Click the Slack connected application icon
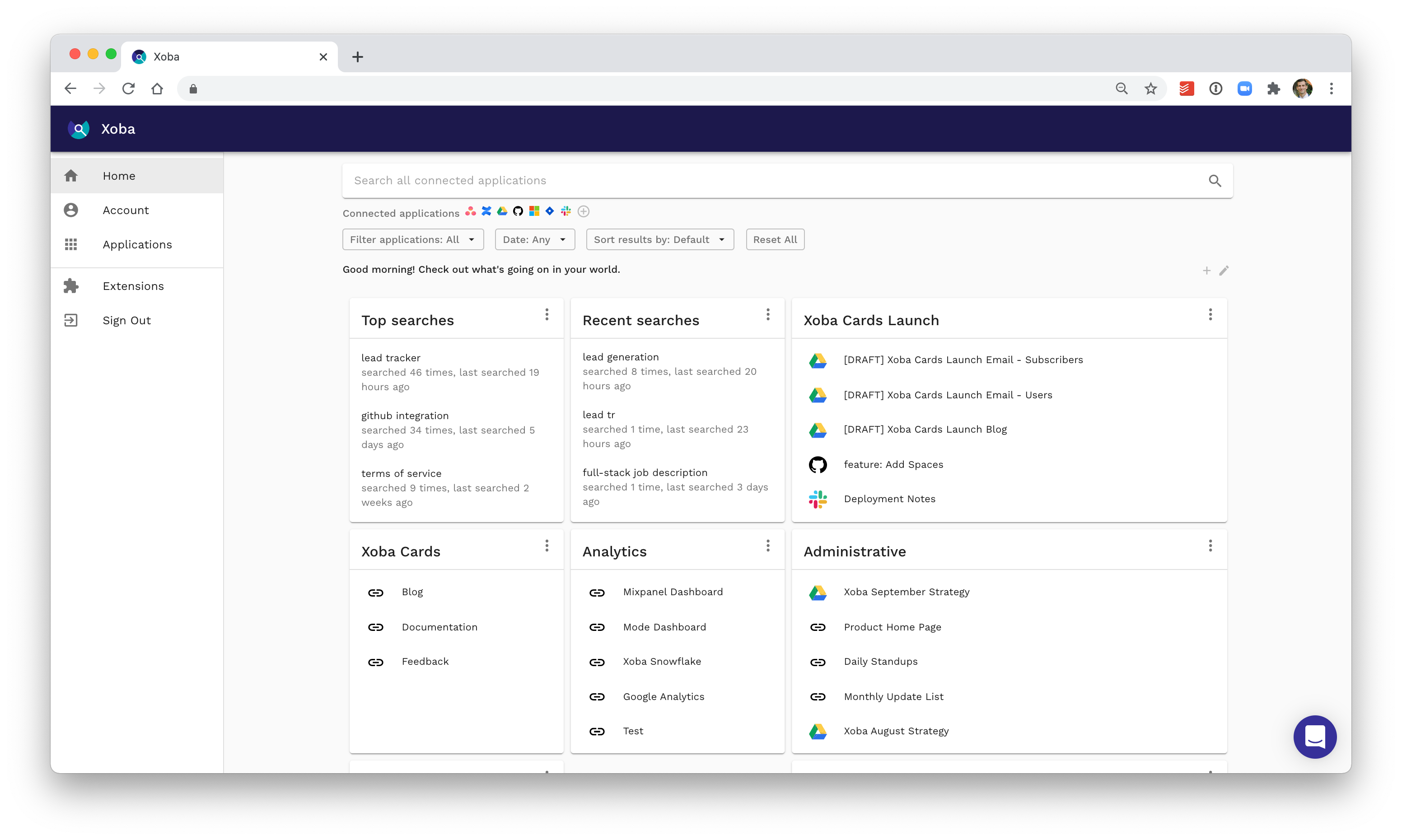Viewport: 1402px width, 840px height. pyautogui.click(x=565, y=211)
